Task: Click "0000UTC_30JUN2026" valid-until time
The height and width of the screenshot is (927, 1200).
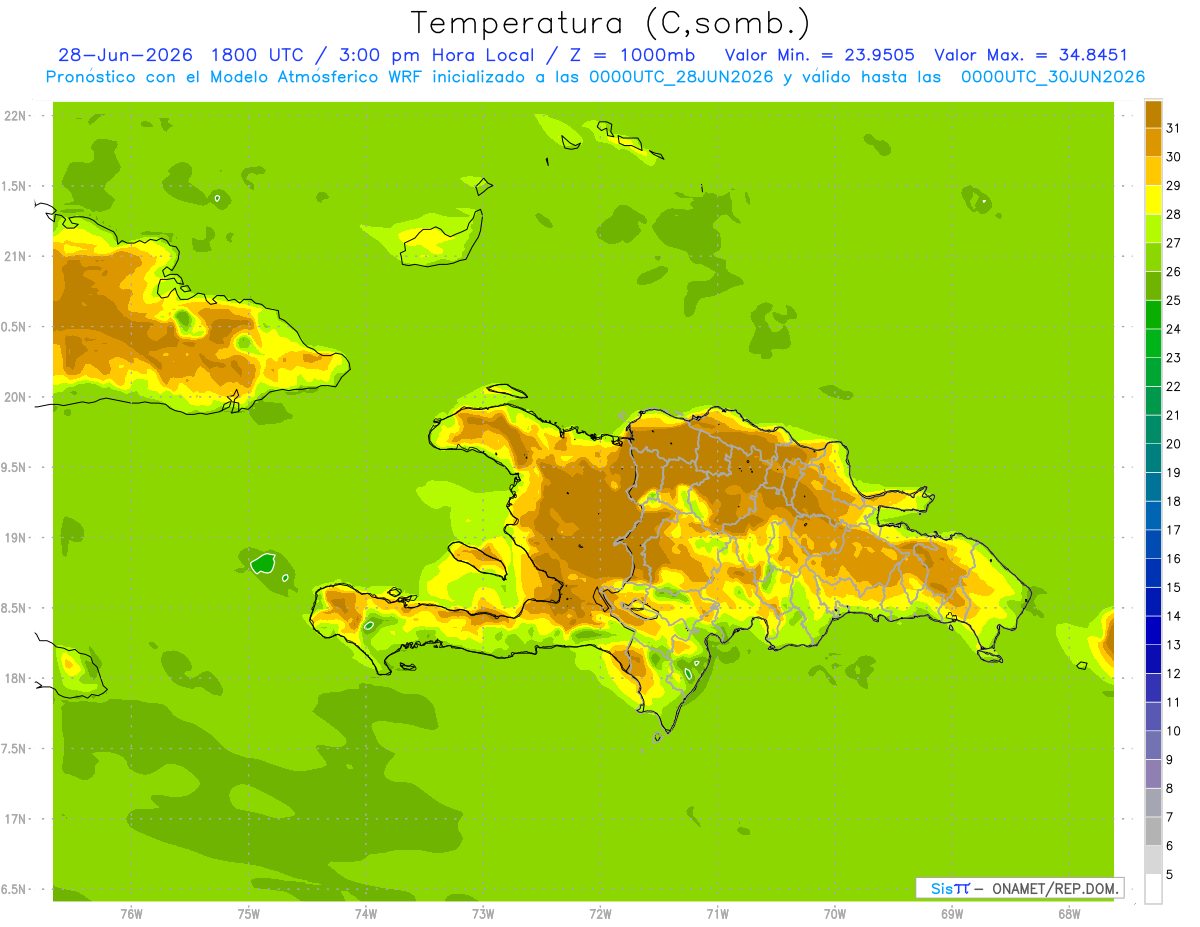Action: pyautogui.click(x=1053, y=77)
